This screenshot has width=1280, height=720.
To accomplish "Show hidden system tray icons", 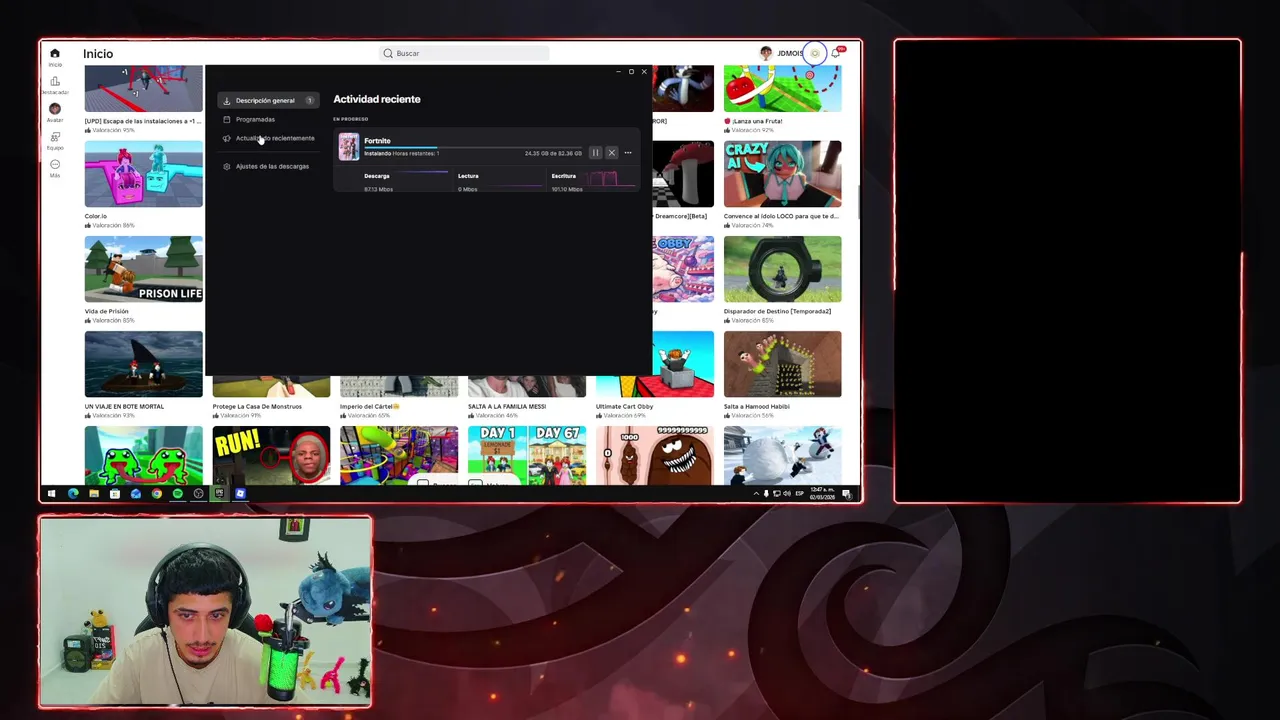I will [756, 494].
